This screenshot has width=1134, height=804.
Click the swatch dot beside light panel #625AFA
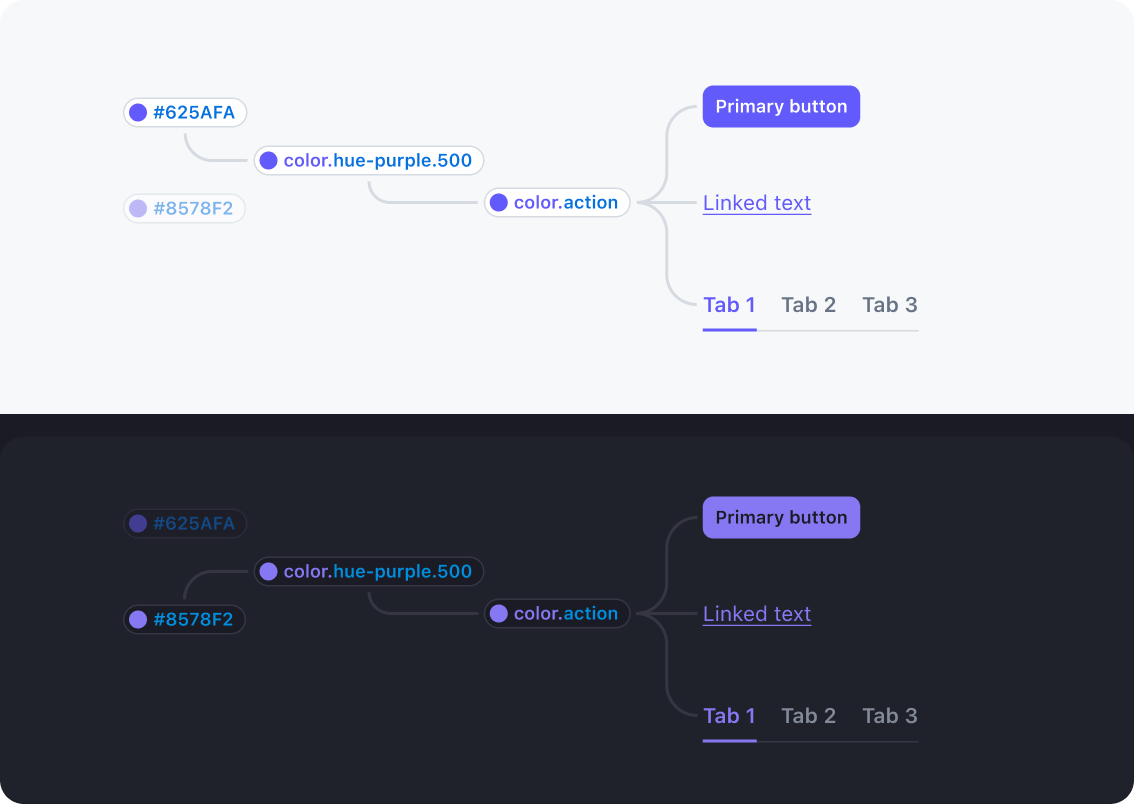(x=138, y=113)
